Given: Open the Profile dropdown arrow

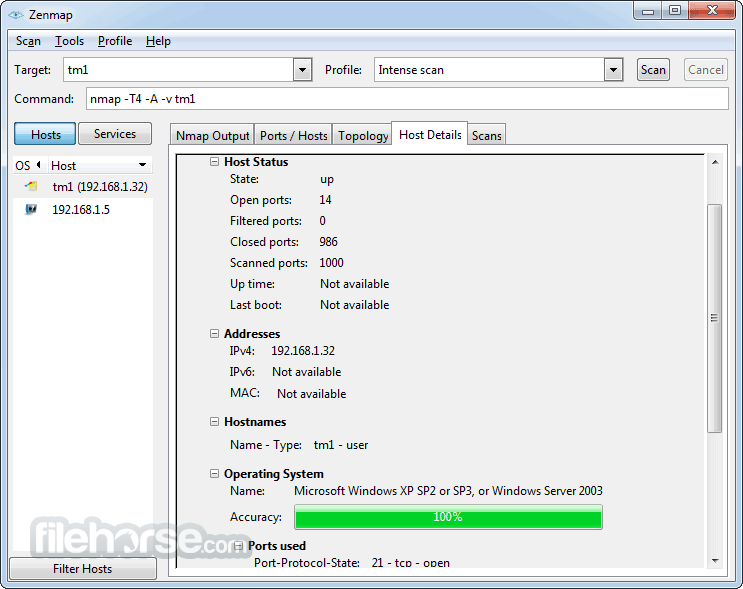Looking at the screenshot, I should point(613,70).
